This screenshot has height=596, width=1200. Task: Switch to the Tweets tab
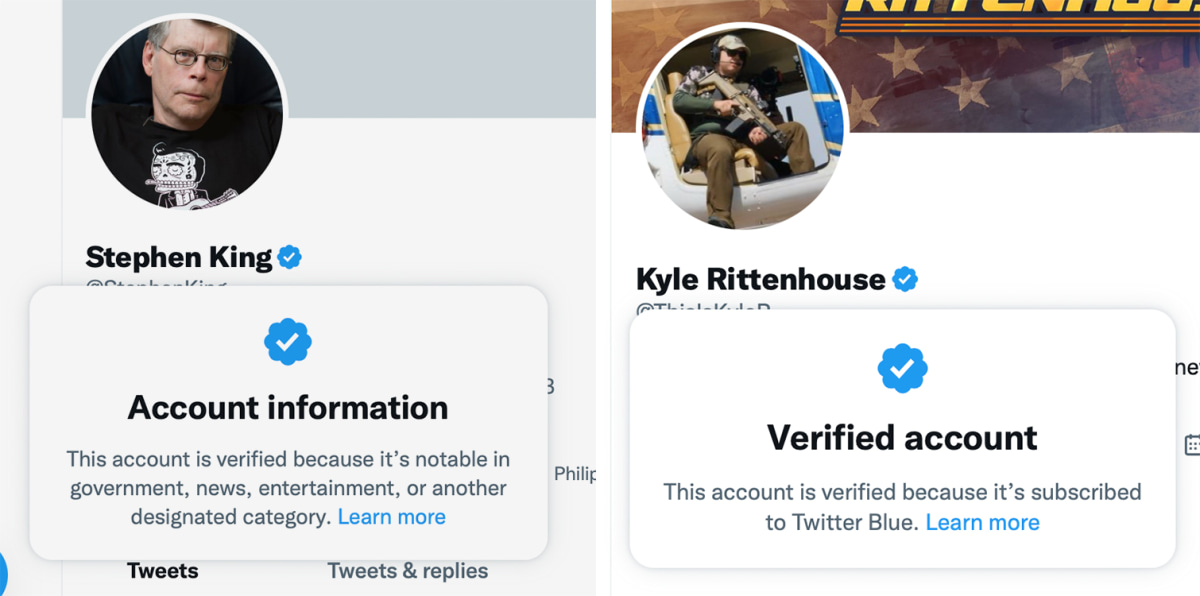coord(163,571)
